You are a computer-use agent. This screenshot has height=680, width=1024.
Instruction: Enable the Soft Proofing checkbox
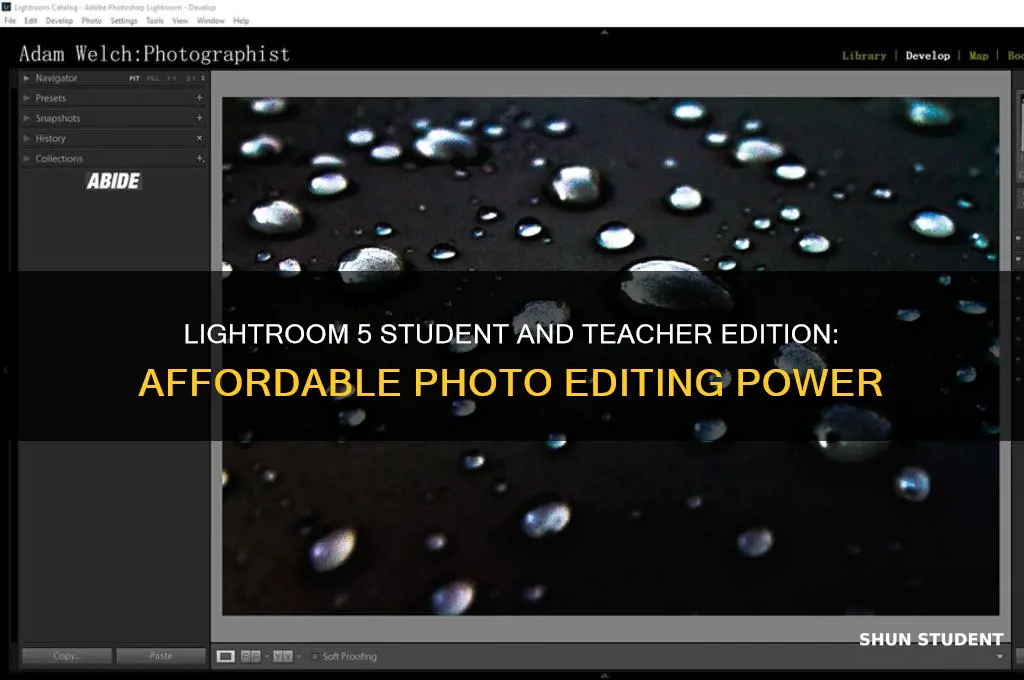pos(315,656)
